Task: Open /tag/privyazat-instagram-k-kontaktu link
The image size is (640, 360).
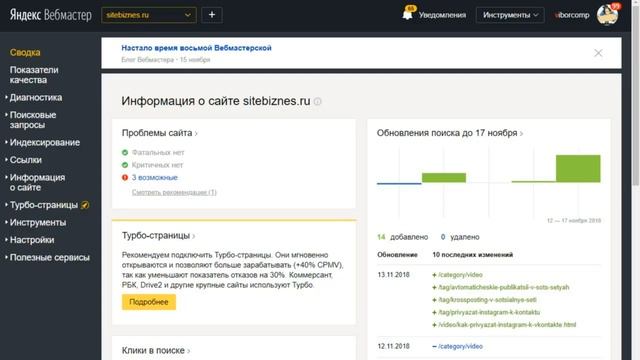Action: coord(489,312)
